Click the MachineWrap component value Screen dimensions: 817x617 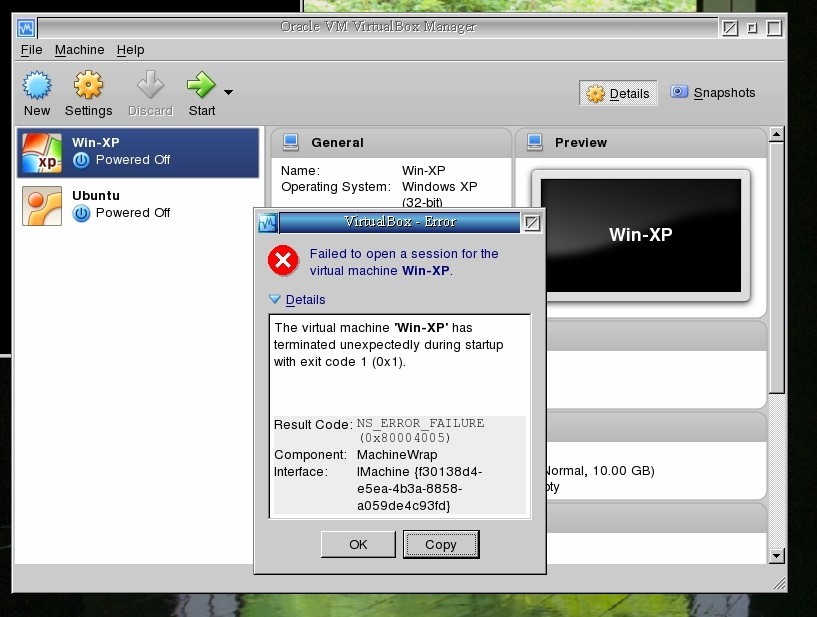(x=397, y=454)
